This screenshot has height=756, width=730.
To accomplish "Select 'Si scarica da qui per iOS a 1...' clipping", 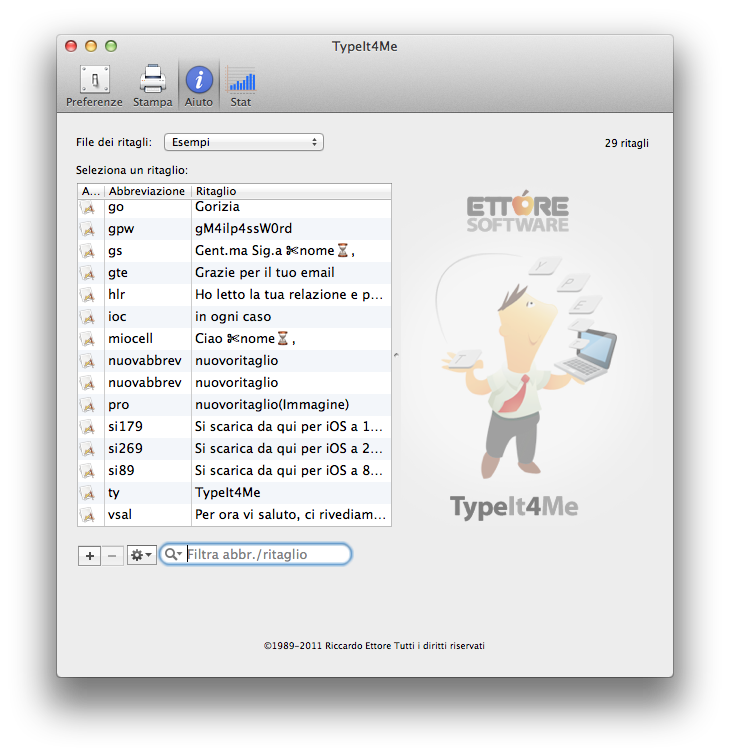I will pyautogui.click(x=288, y=427).
